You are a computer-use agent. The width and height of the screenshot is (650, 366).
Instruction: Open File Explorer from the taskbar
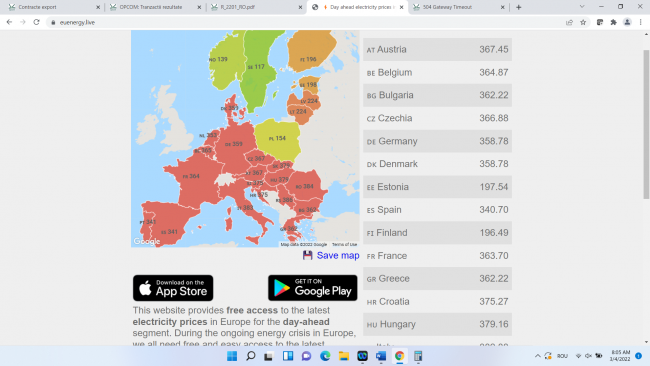point(344,356)
